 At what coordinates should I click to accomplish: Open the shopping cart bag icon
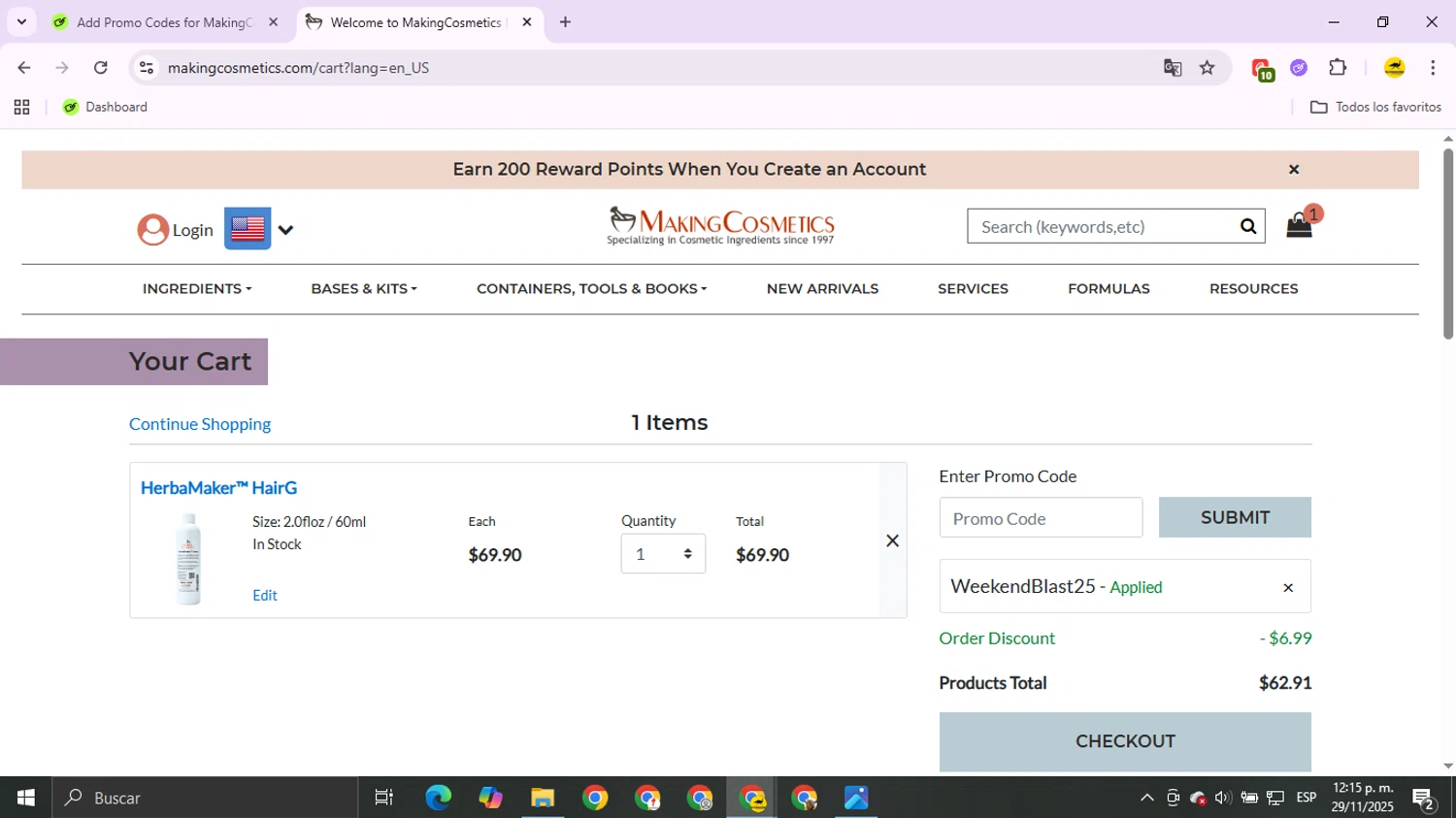pos(1299,226)
